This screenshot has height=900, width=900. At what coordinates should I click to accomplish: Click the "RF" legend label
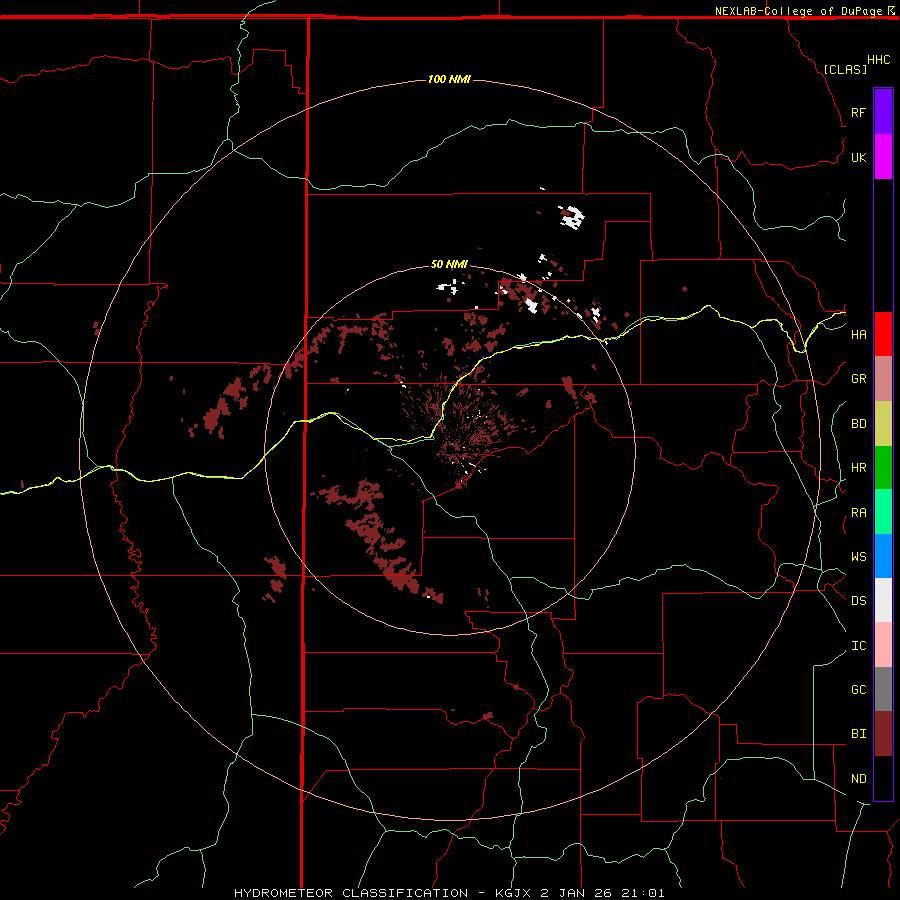click(858, 112)
